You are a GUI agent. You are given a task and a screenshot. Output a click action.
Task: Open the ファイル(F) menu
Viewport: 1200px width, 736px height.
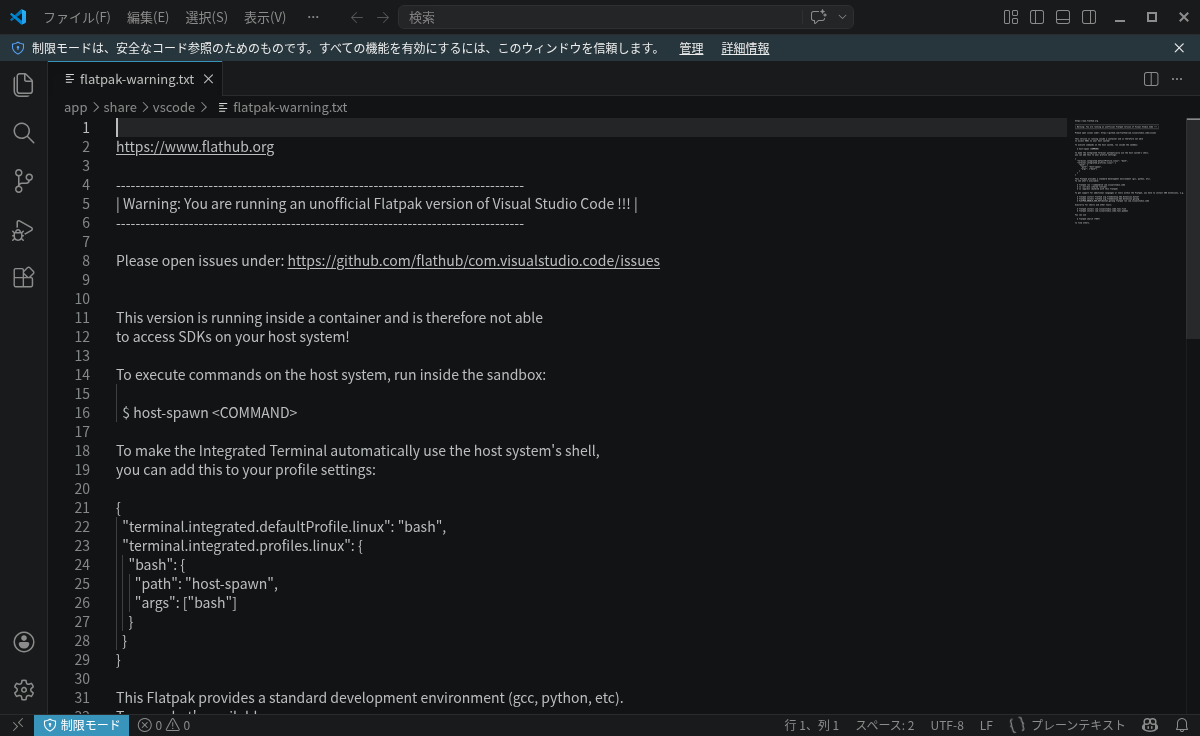point(77,17)
